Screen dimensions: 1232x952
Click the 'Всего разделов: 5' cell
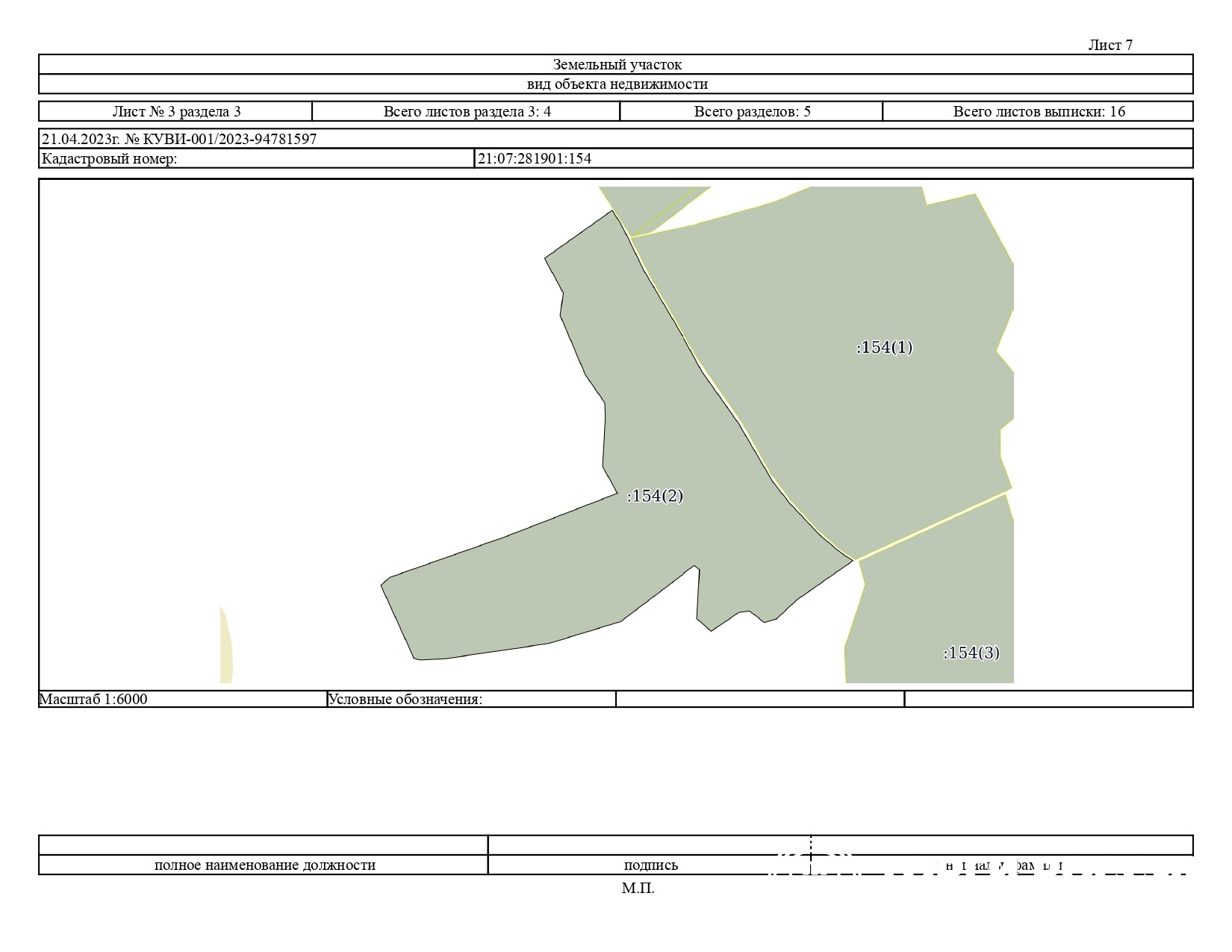752,111
